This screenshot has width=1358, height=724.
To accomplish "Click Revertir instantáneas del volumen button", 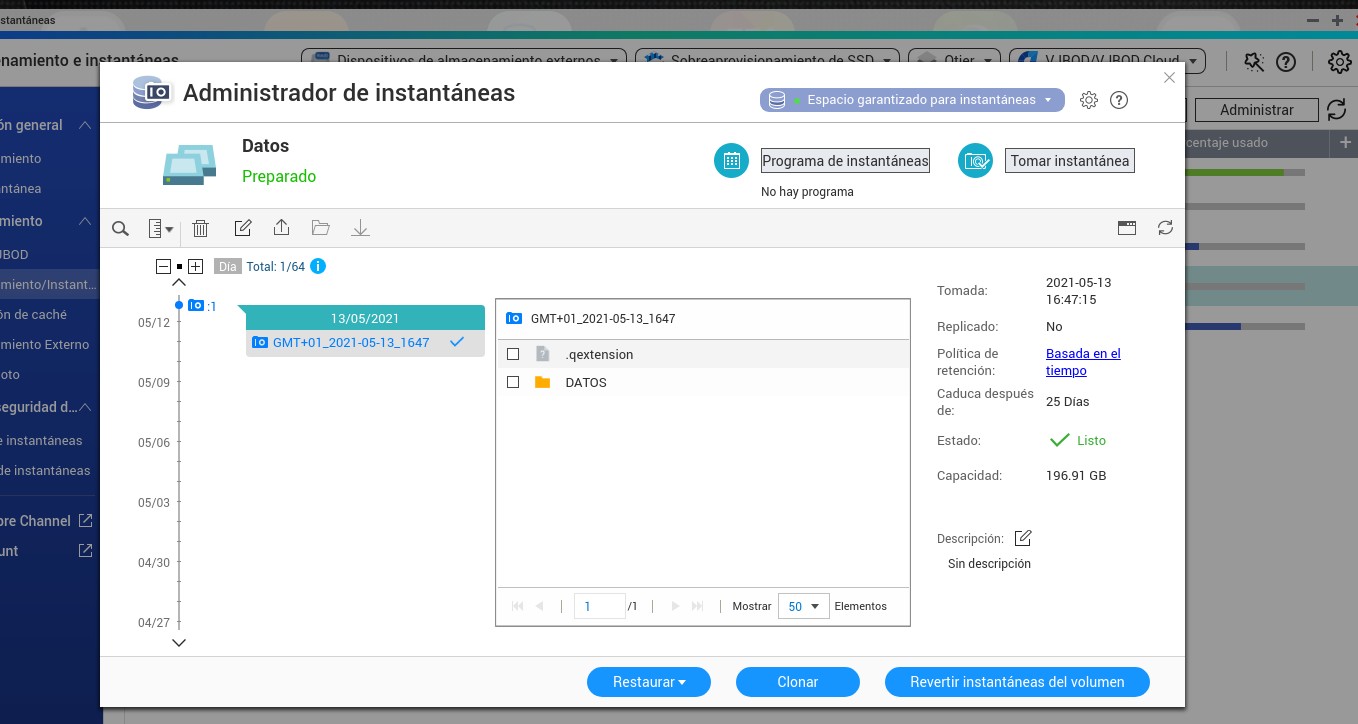I will tap(1017, 682).
